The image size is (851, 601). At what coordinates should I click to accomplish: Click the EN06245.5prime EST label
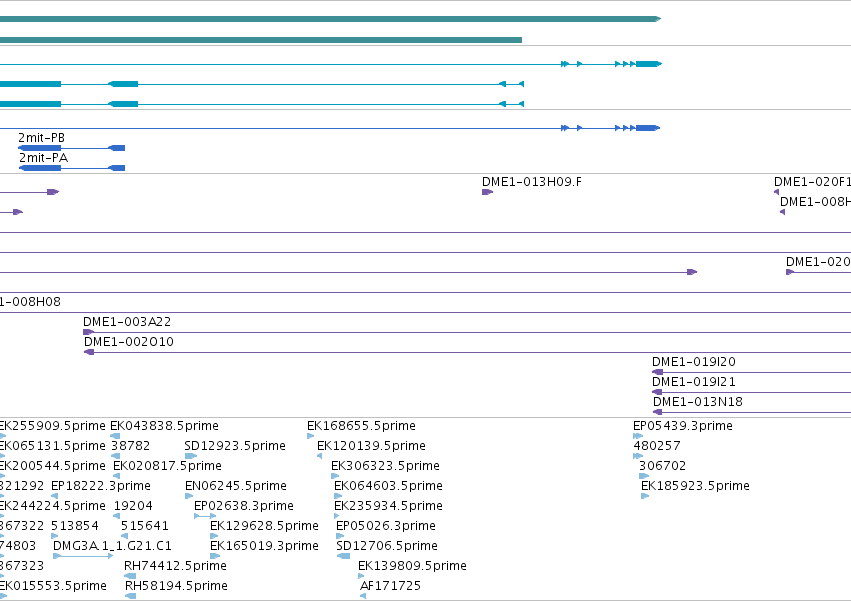(x=236, y=486)
